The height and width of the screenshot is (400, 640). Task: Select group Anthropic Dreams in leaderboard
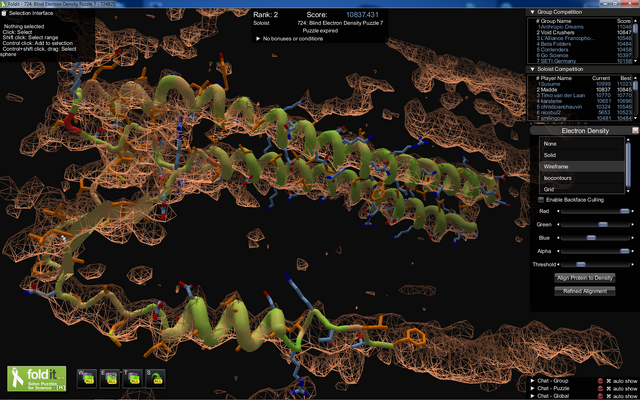[560, 27]
